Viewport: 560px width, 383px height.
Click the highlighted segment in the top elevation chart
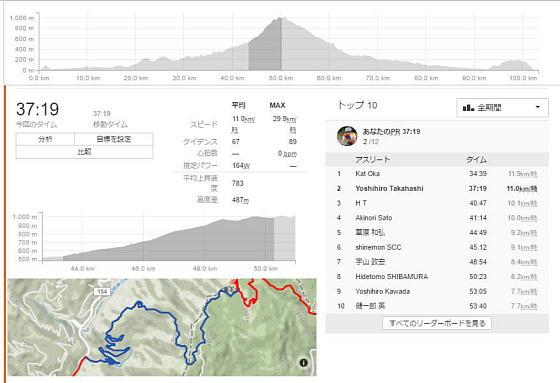tap(265, 45)
